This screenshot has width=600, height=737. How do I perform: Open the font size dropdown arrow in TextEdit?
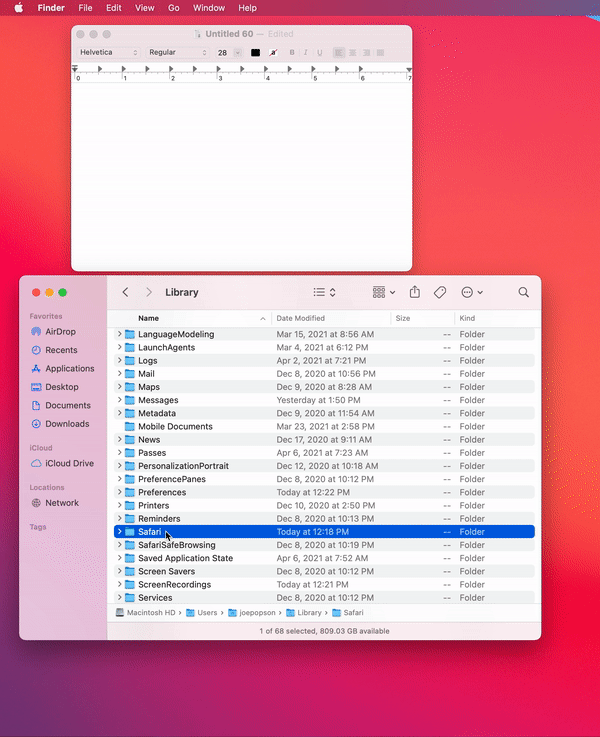coord(238,53)
